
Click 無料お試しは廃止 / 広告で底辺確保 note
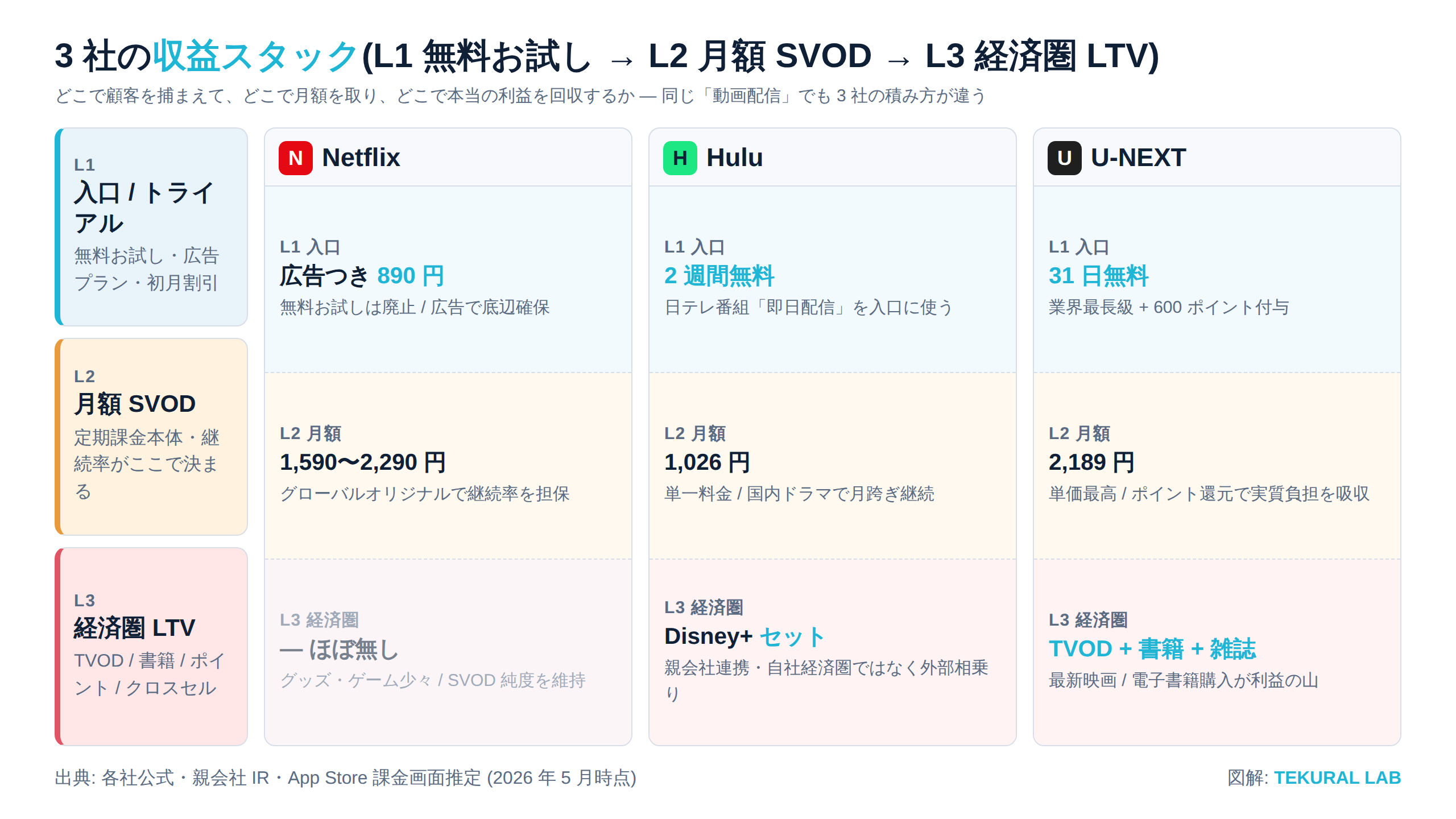coord(415,307)
